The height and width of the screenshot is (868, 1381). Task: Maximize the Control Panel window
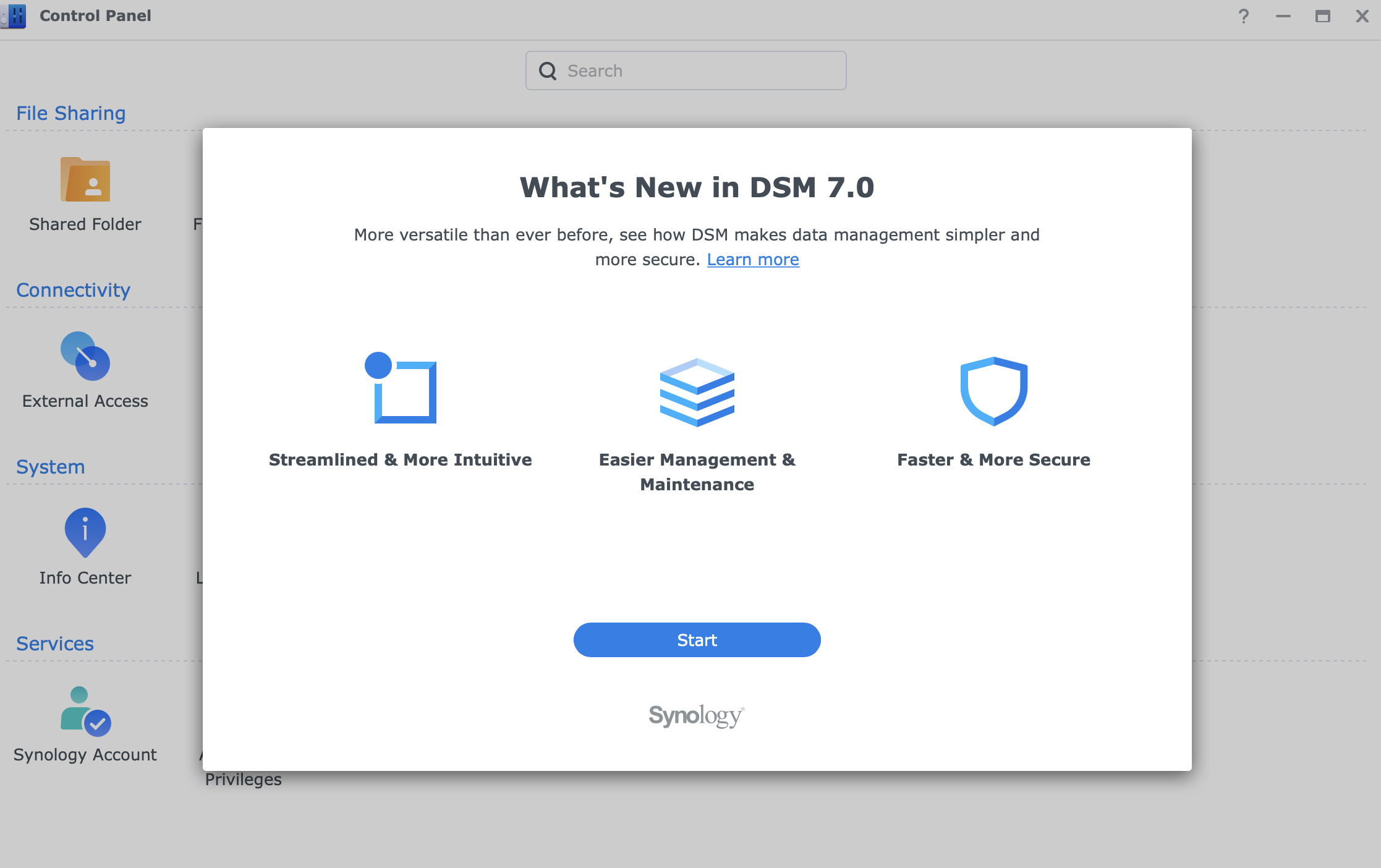coord(1323,16)
